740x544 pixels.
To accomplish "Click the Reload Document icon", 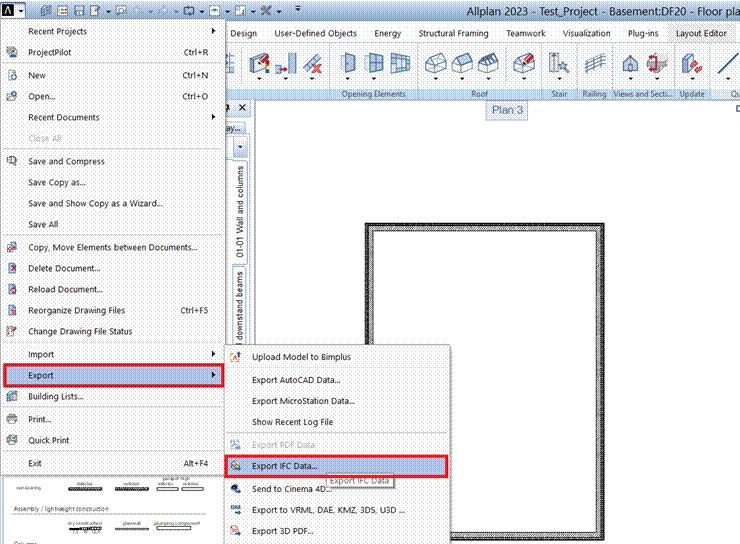I will click(x=12, y=289).
